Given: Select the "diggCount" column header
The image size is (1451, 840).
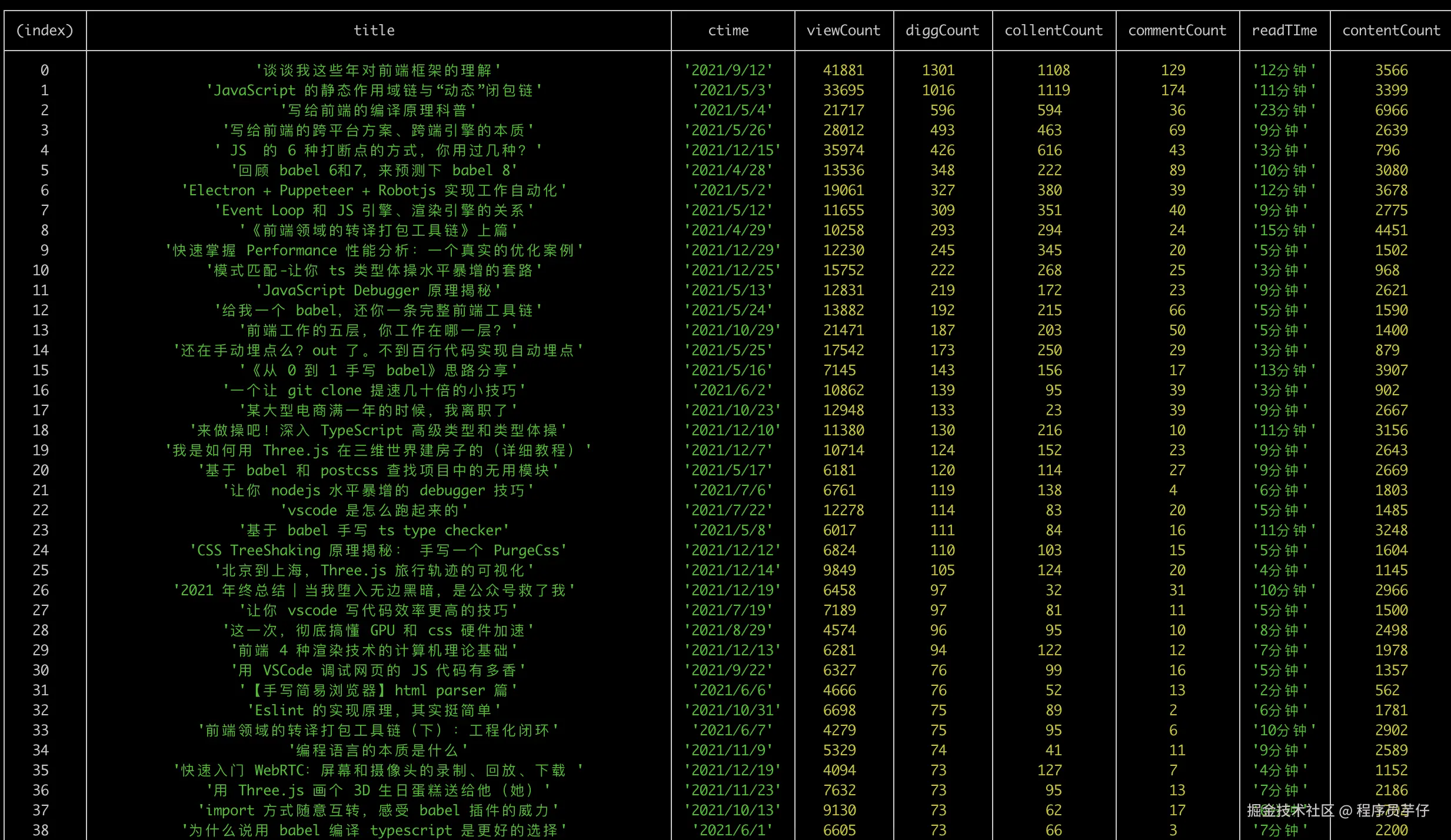Looking at the screenshot, I should (943, 31).
